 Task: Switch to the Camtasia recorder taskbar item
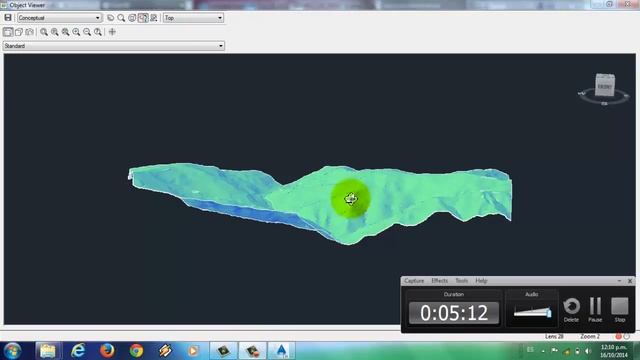point(252,351)
